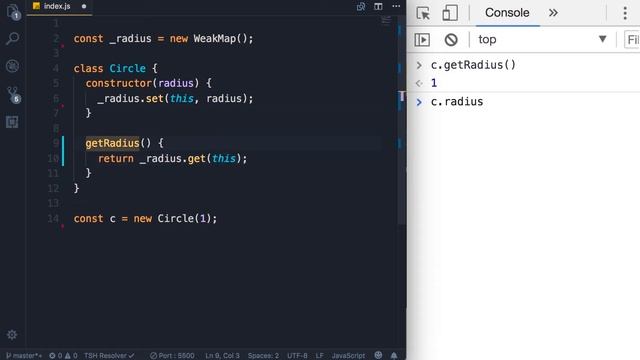Click the console Filter input field
Viewport: 640px width, 360px height.
click(632, 40)
